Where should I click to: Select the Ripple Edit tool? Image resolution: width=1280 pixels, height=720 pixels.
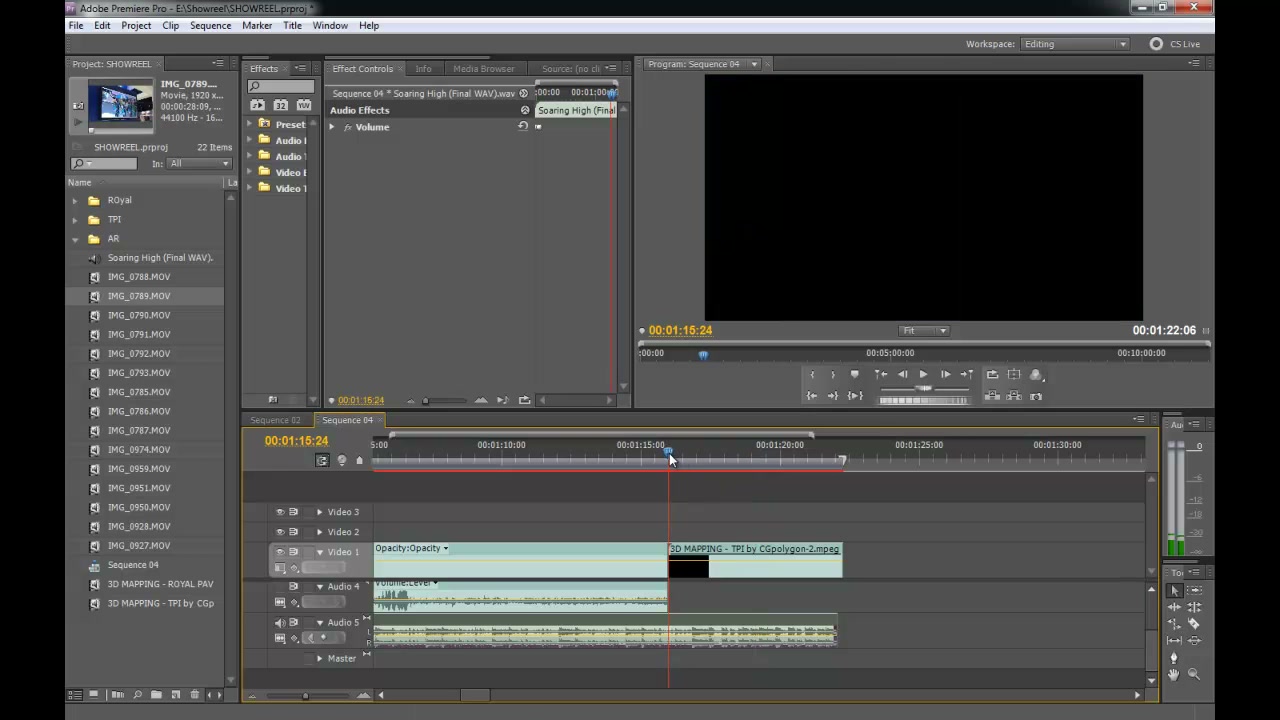point(1175,607)
